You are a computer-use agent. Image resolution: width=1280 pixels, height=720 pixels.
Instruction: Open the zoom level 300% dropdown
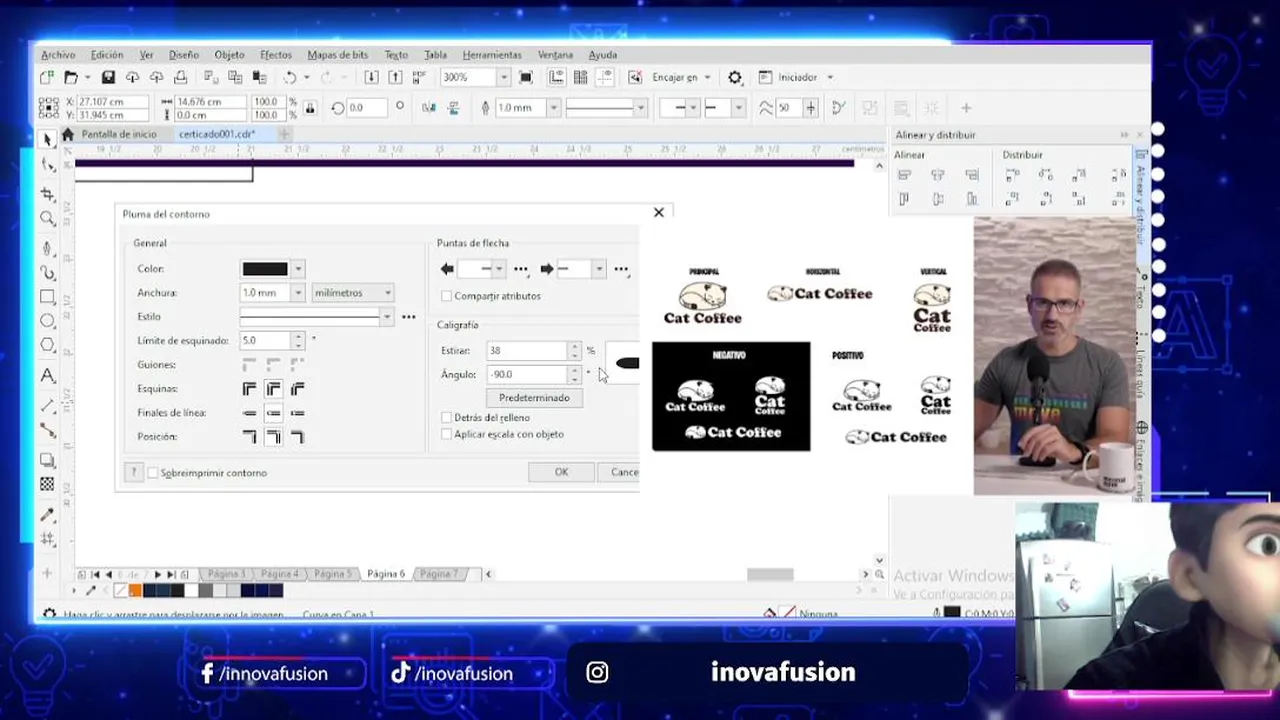[503, 77]
